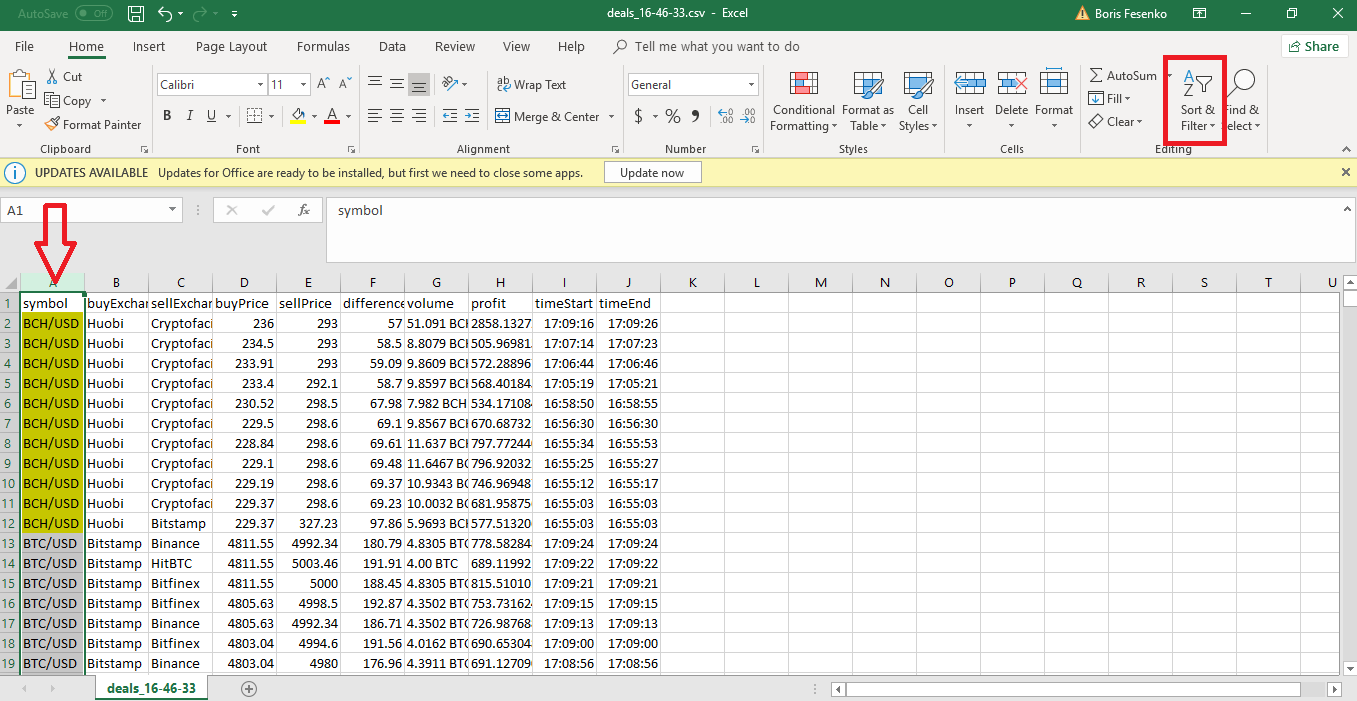
Task: Open Customize Quick Access Toolbar dropdown
Action: [234, 14]
